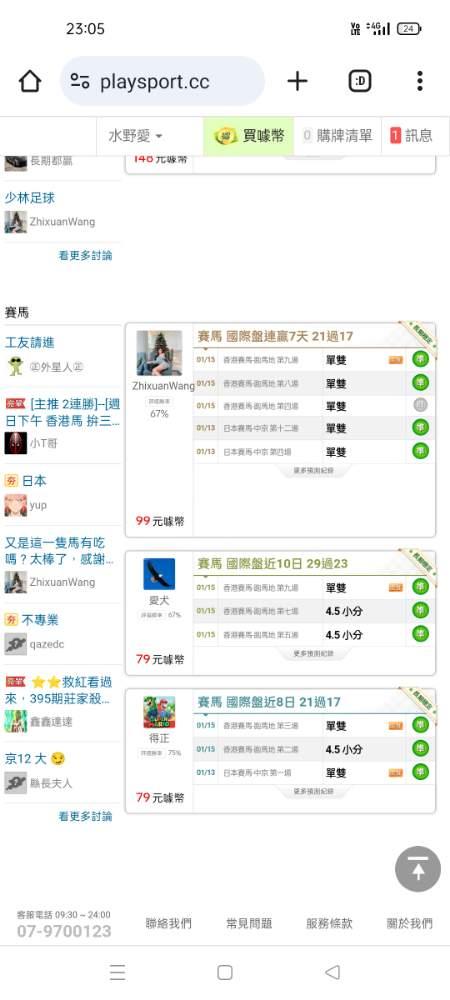Image resolution: width=450 pixels, height=1000 pixels.
Task: Open a new tab with the plus icon
Action: pos(297,81)
